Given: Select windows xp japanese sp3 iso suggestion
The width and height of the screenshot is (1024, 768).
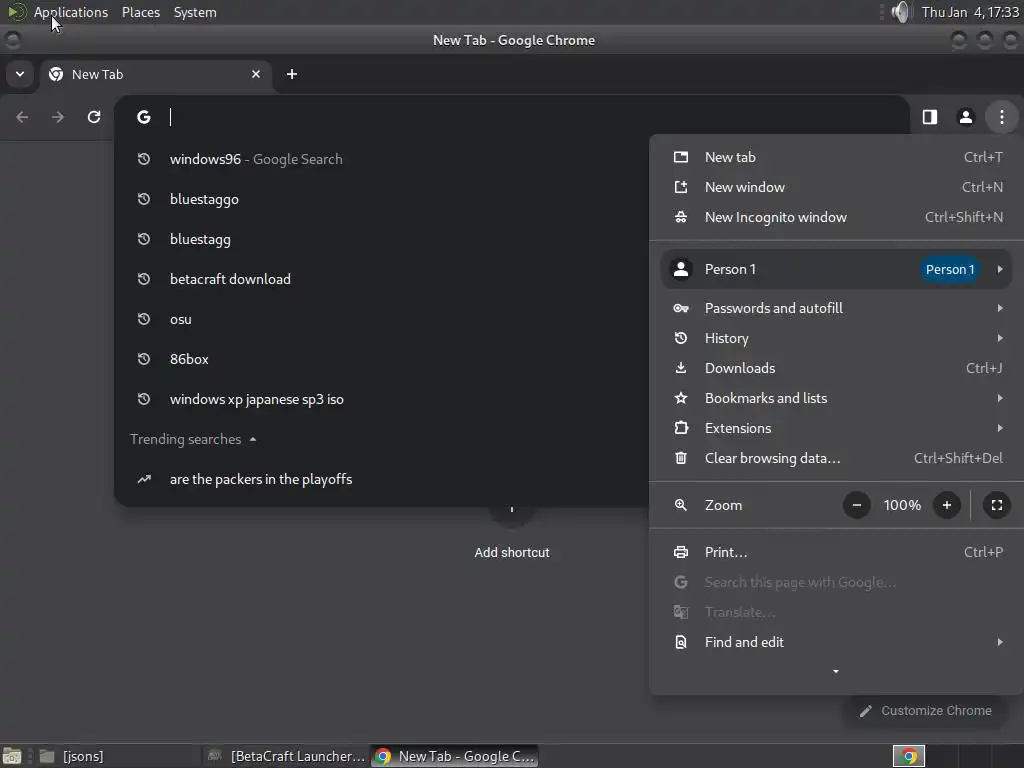Looking at the screenshot, I should (x=382, y=399).
